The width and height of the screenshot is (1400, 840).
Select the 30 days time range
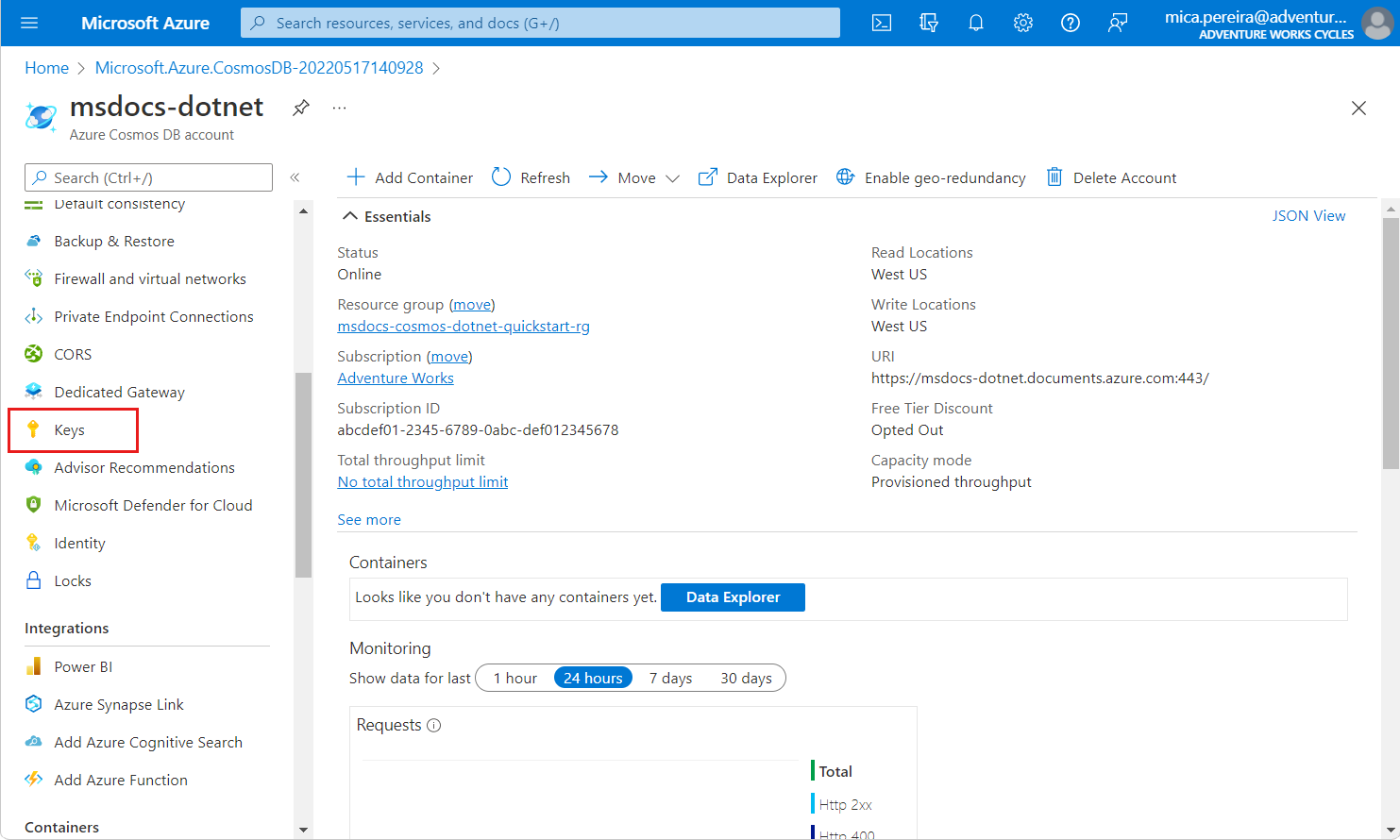click(x=746, y=678)
